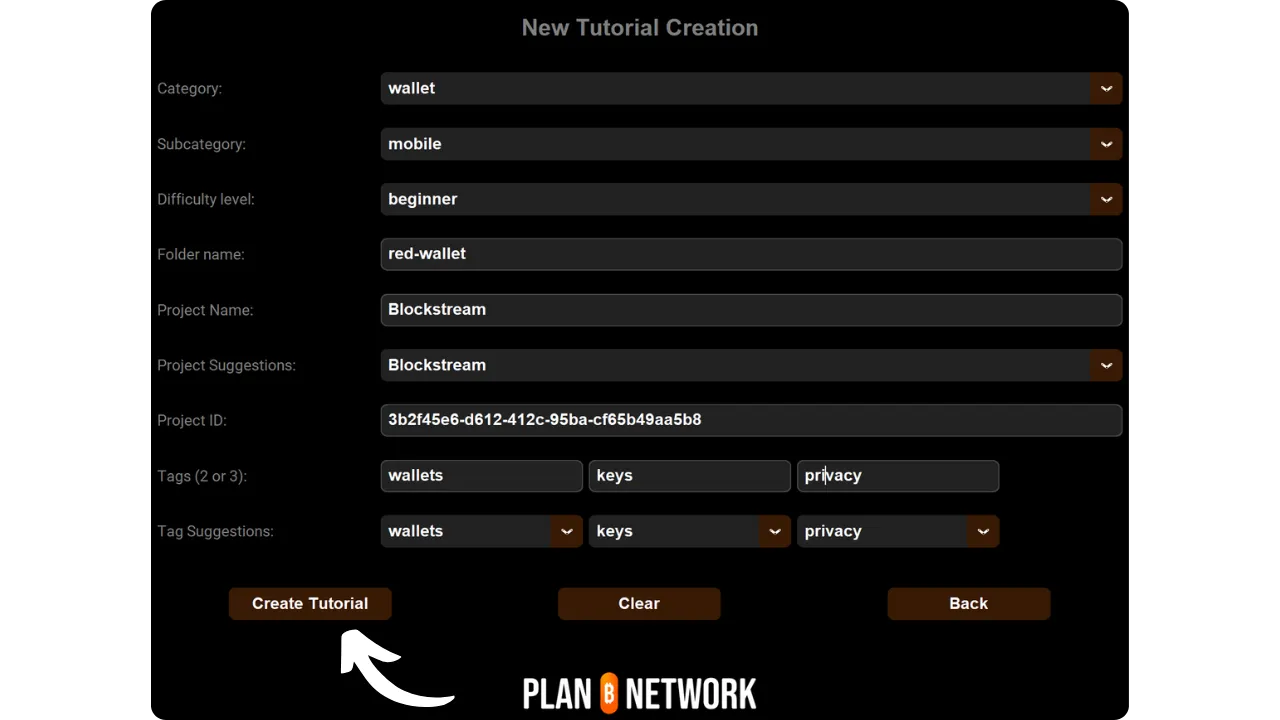The height and width of the screenshot is (720, 1280).
Task: Open the privacy tag suggestion dropdown
Action: 983,531
